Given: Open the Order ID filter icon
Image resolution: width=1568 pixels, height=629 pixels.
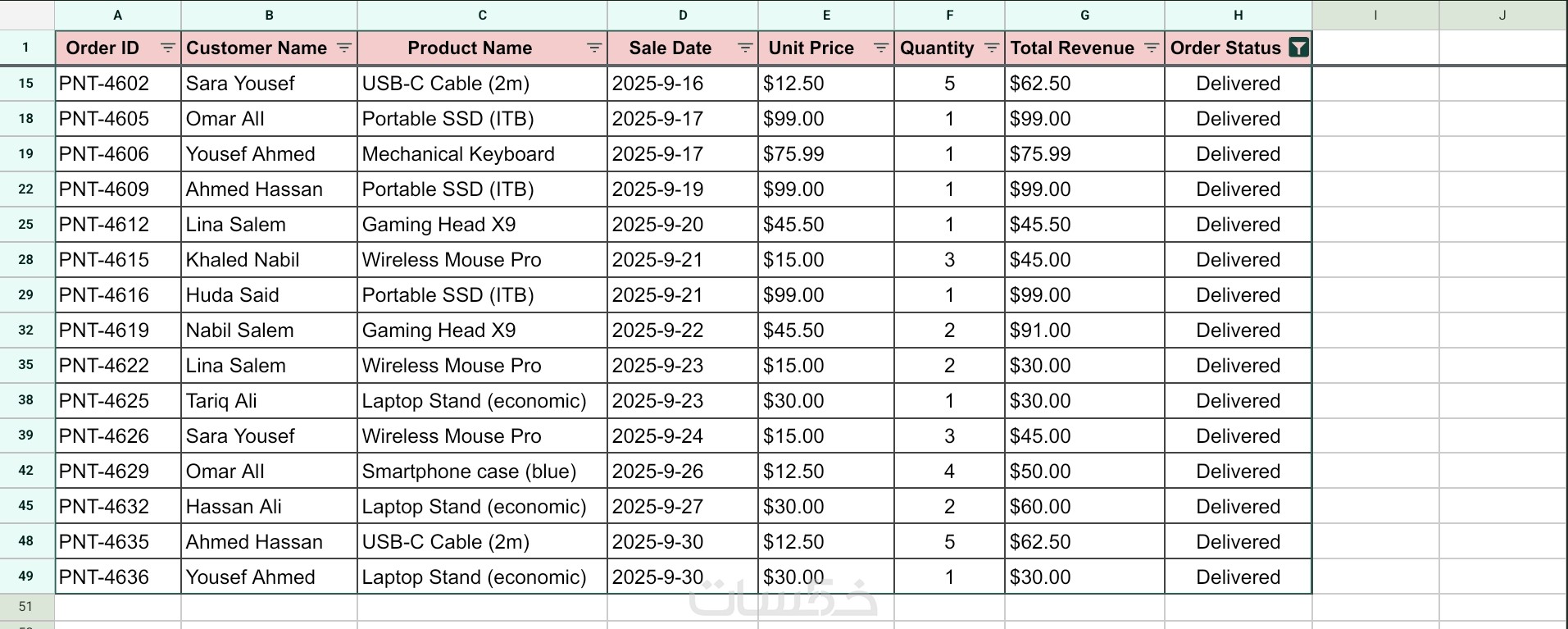Looking at the screenshot, I should (x=167, y=48).
